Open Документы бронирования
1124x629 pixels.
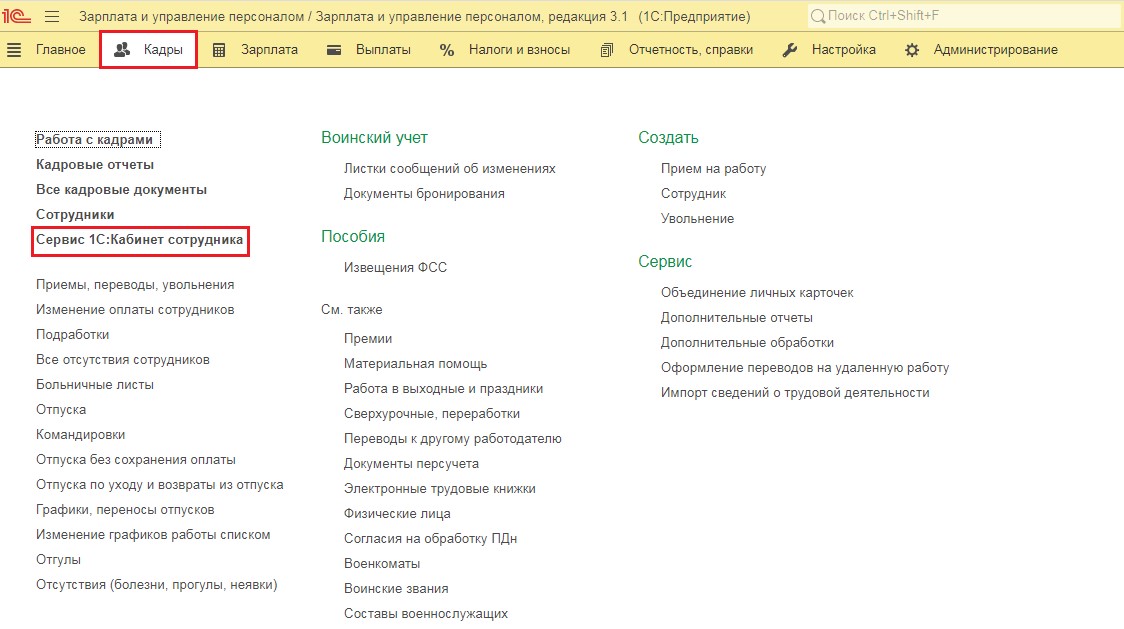click(x=424, y=194)
